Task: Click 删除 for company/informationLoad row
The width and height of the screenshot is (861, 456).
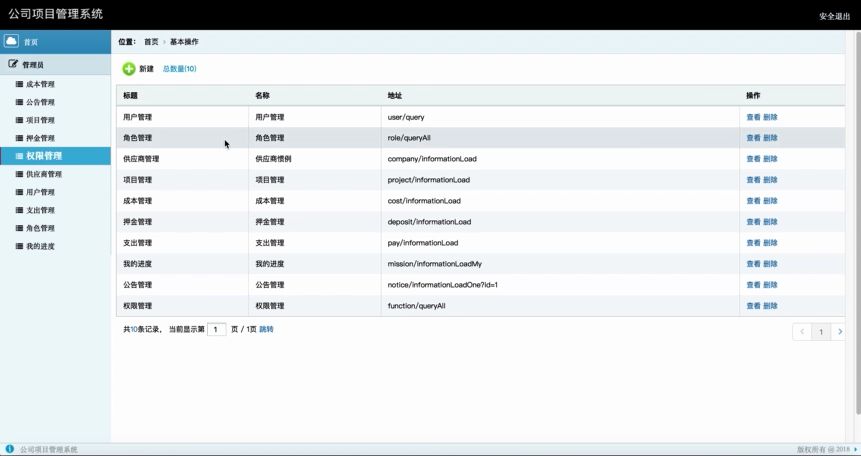Action: 770,159
